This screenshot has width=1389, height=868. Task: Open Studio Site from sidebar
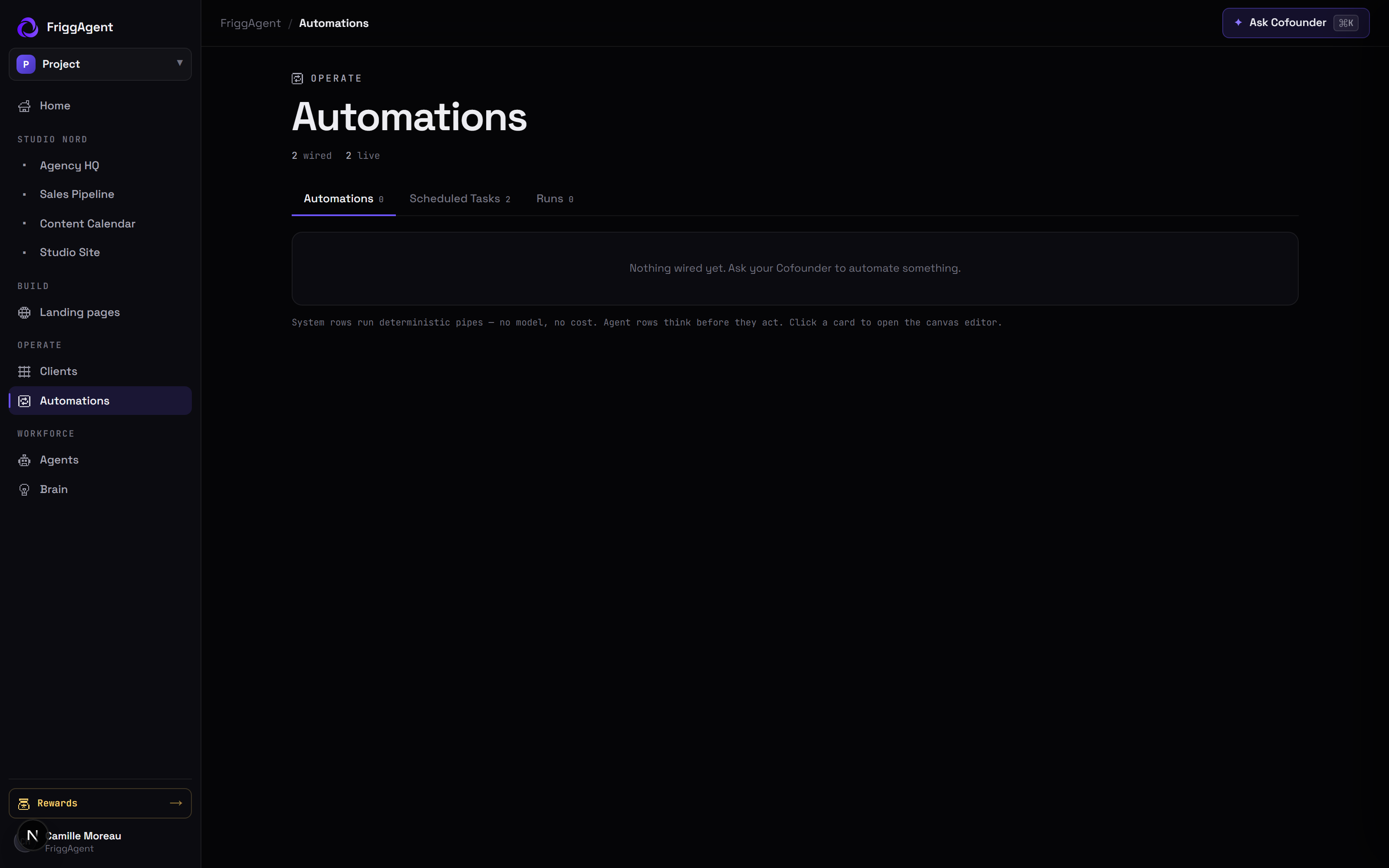click(x=100, y=253)
